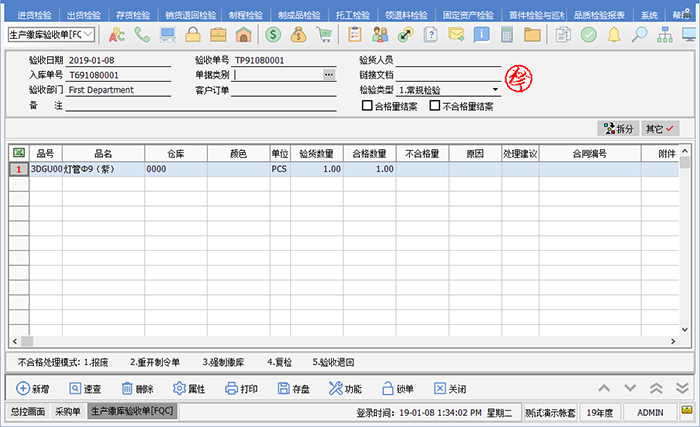Click the blue info icon in the toolbar
Image resolution: width=700 pixels, height=427 pixels.
(x=481, y=35)
